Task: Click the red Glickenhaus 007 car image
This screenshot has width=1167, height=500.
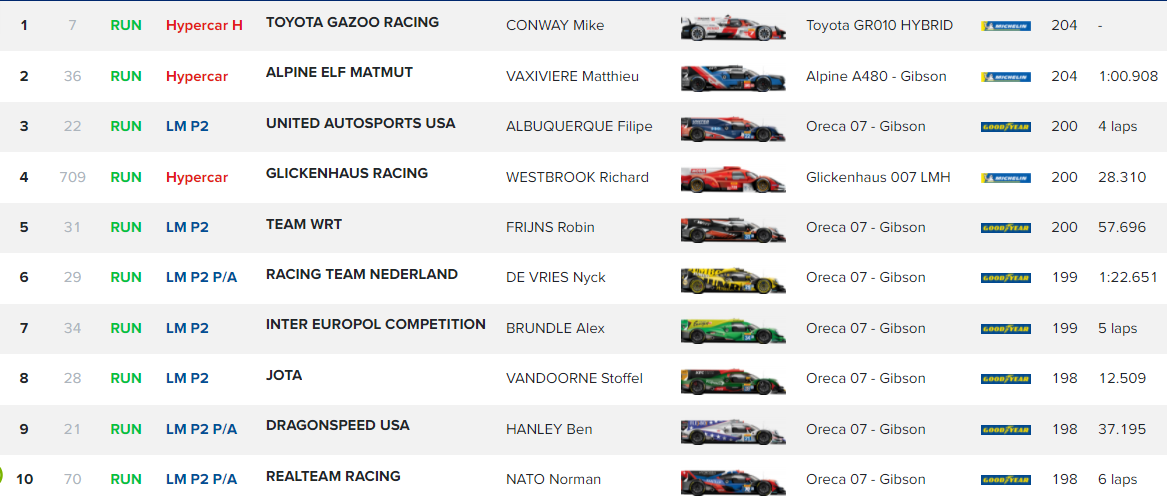Action: (x=733, y=179)
